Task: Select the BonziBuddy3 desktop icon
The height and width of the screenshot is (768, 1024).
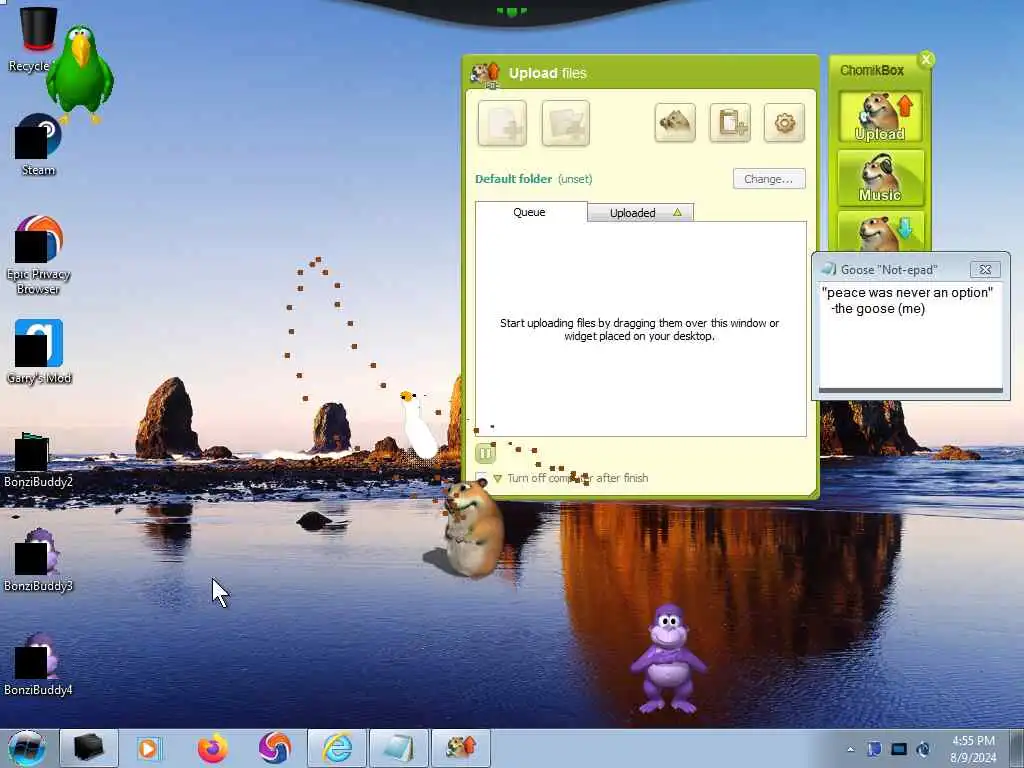Action: pyautogui.click(x=38, y=560)
